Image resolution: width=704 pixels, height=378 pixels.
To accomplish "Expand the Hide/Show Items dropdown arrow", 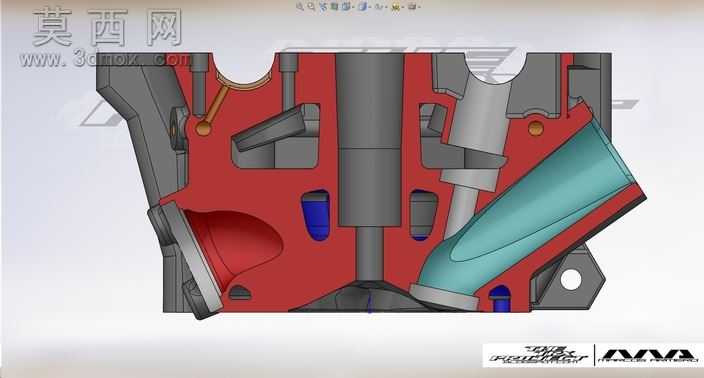I will coord(387,7).
